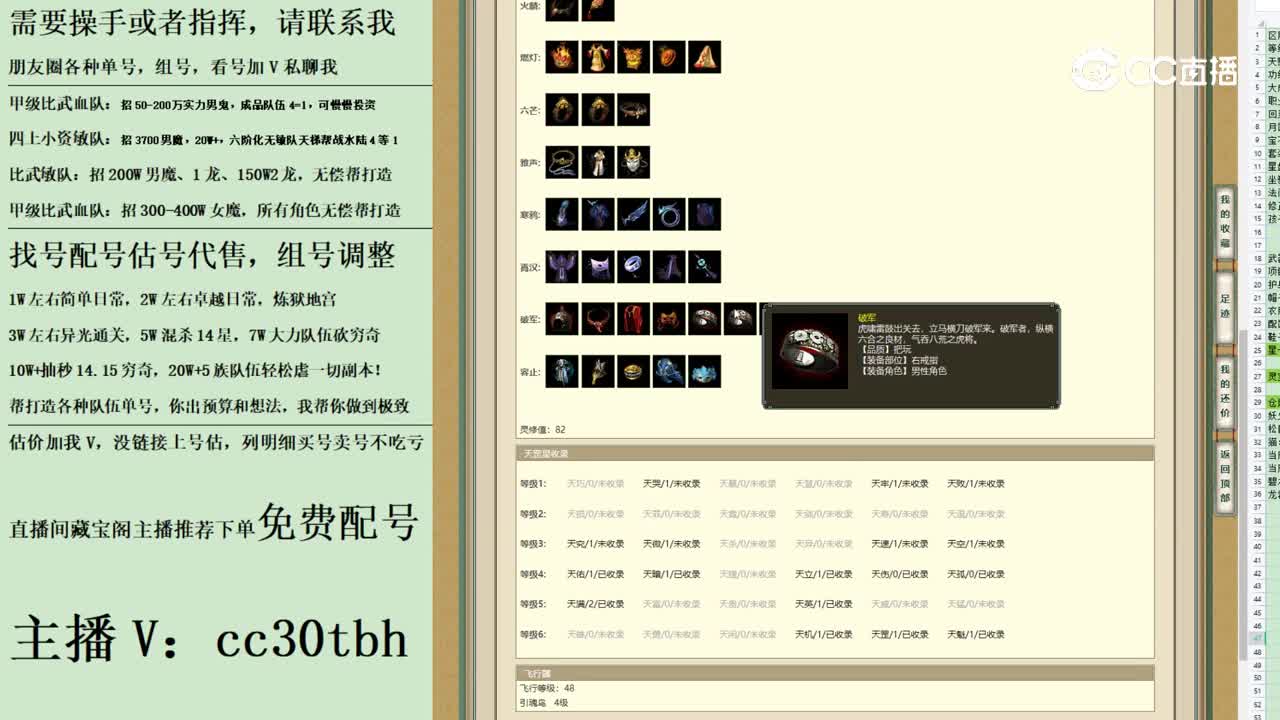1280x720 pixels.
Task: Click the 飞行等级: 48 text
Action: point(546,688)
